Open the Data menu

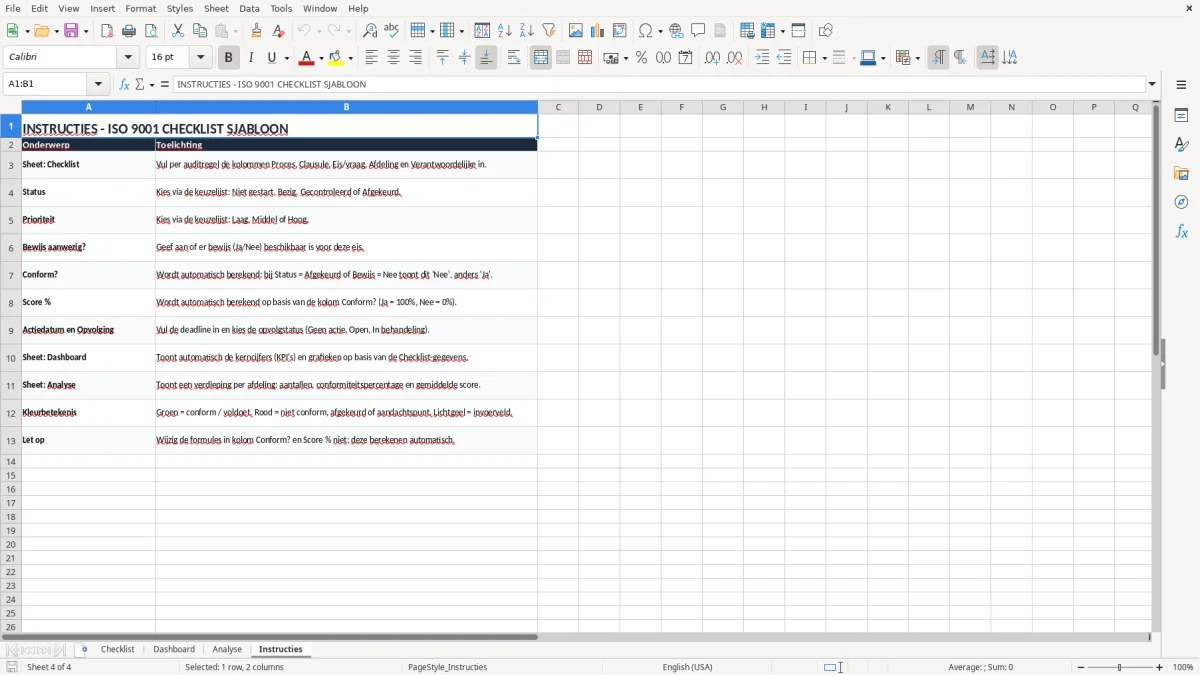pyautogui.click(x=249, y=8)
